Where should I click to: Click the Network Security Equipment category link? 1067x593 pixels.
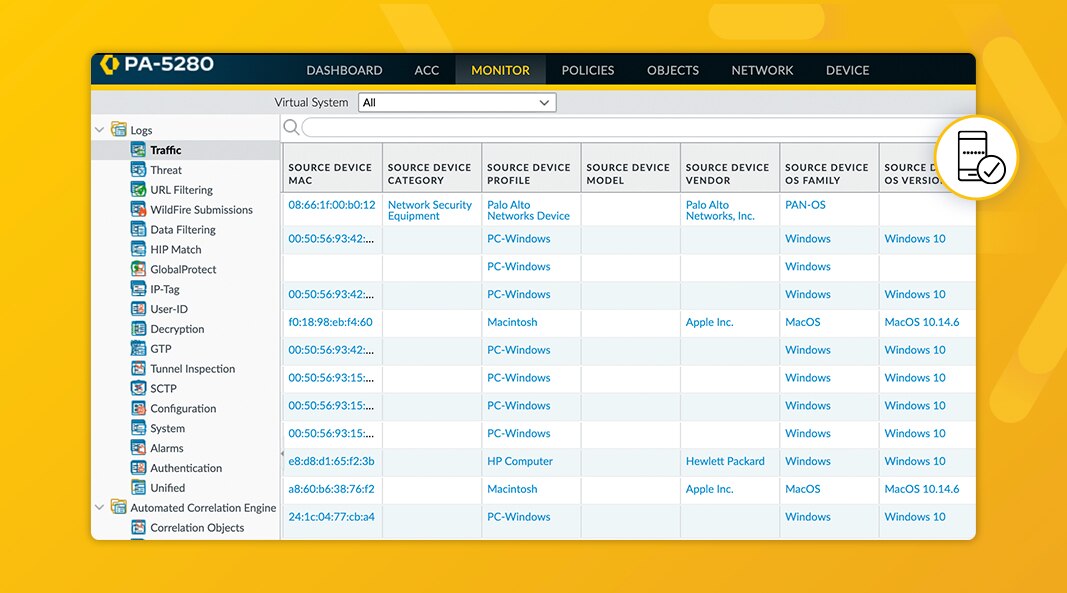point(429,210)
